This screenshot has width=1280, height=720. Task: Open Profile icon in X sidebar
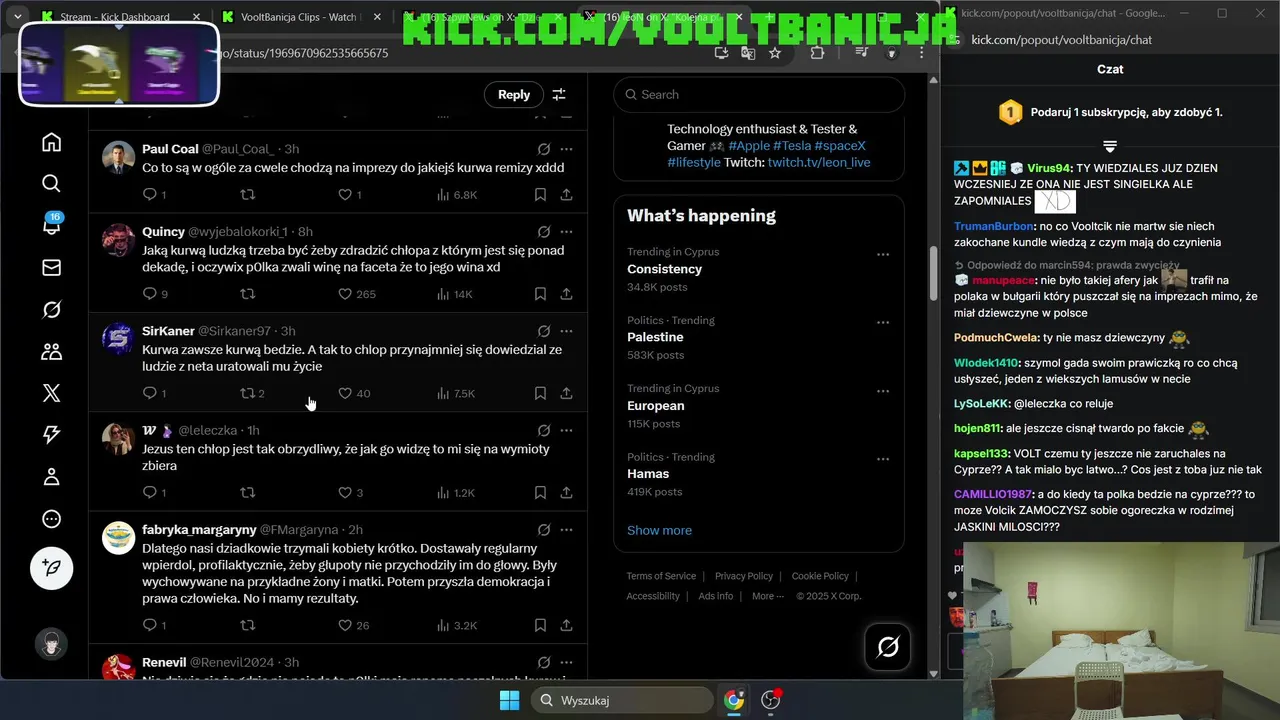click(x=51, y=477)
